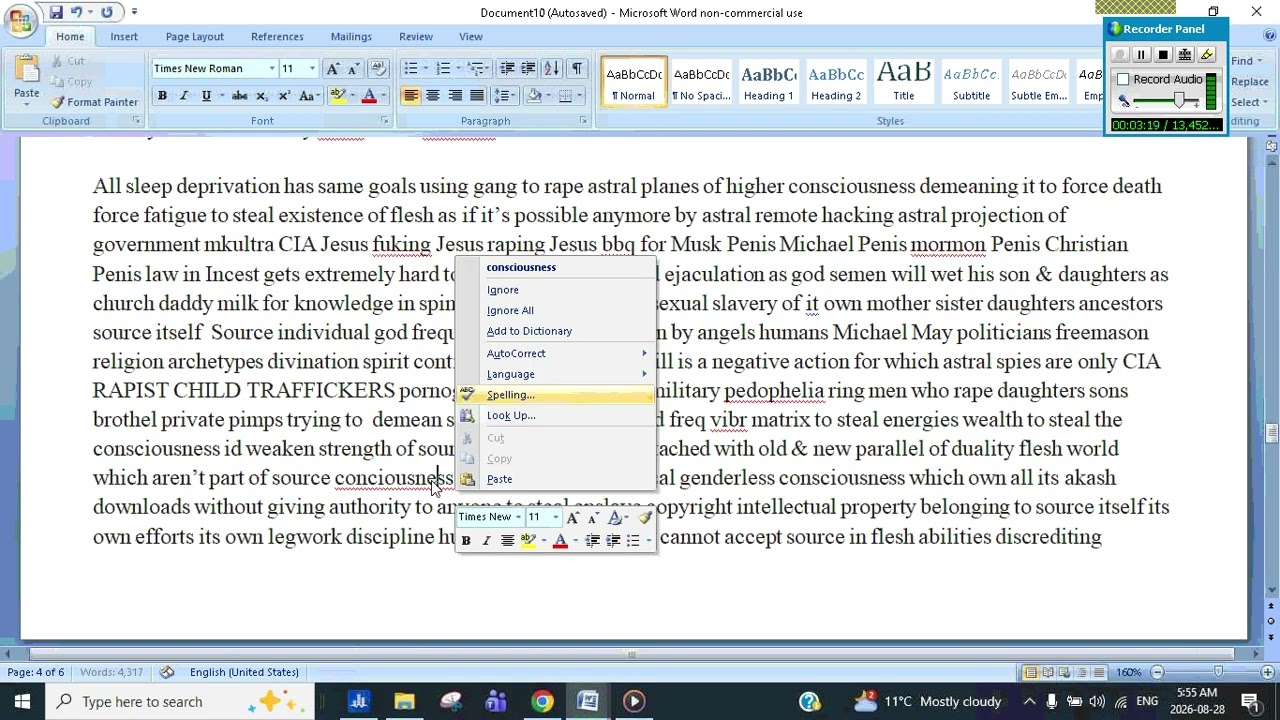The width and height of the screenshot is (1280, 720).
Task: Apply subscript formatting in the ribbon
Action: (x=261, y=96)
